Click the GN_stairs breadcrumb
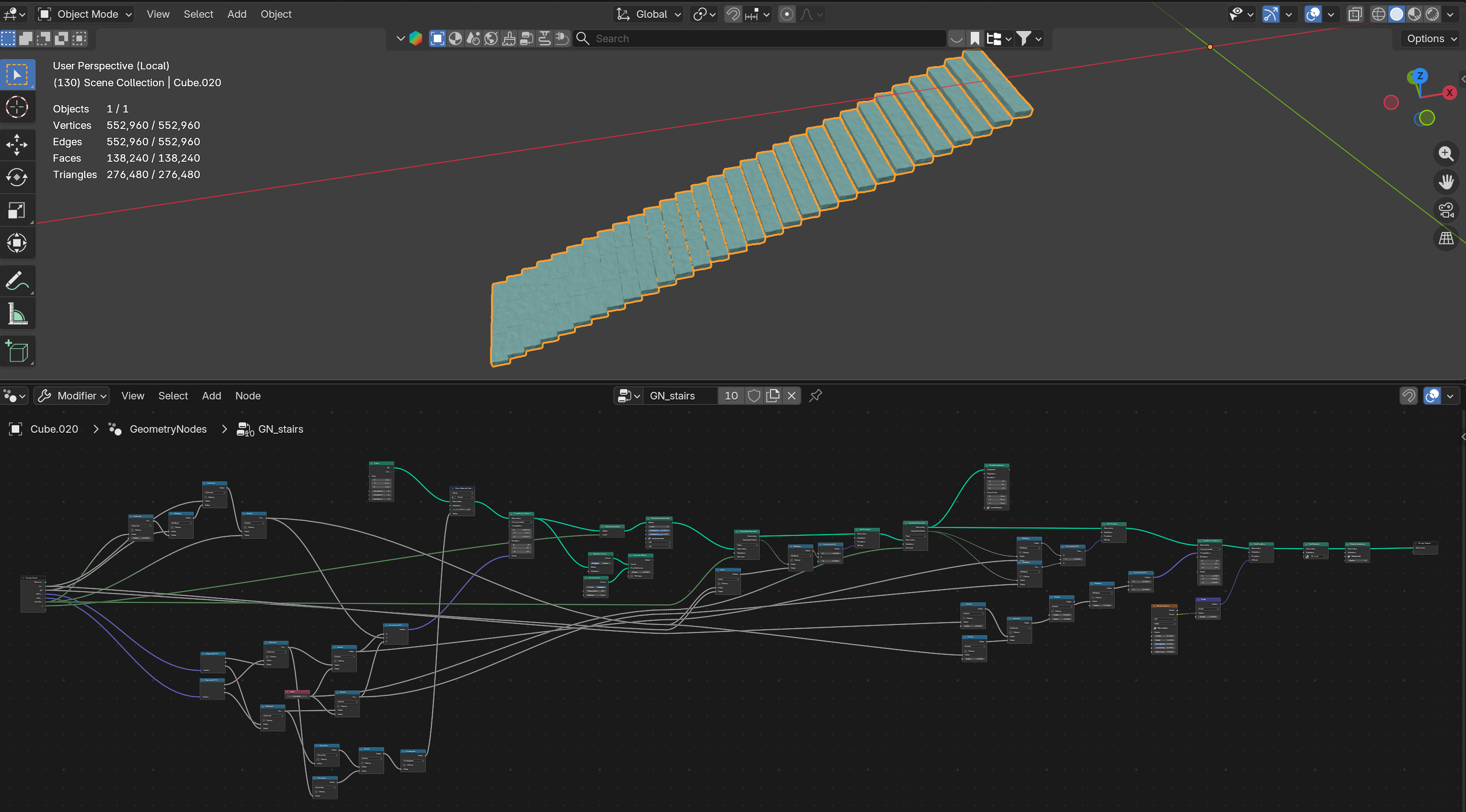Image resolution: width=1466 pixels, height=812 pixels. [x=280, y=429]
